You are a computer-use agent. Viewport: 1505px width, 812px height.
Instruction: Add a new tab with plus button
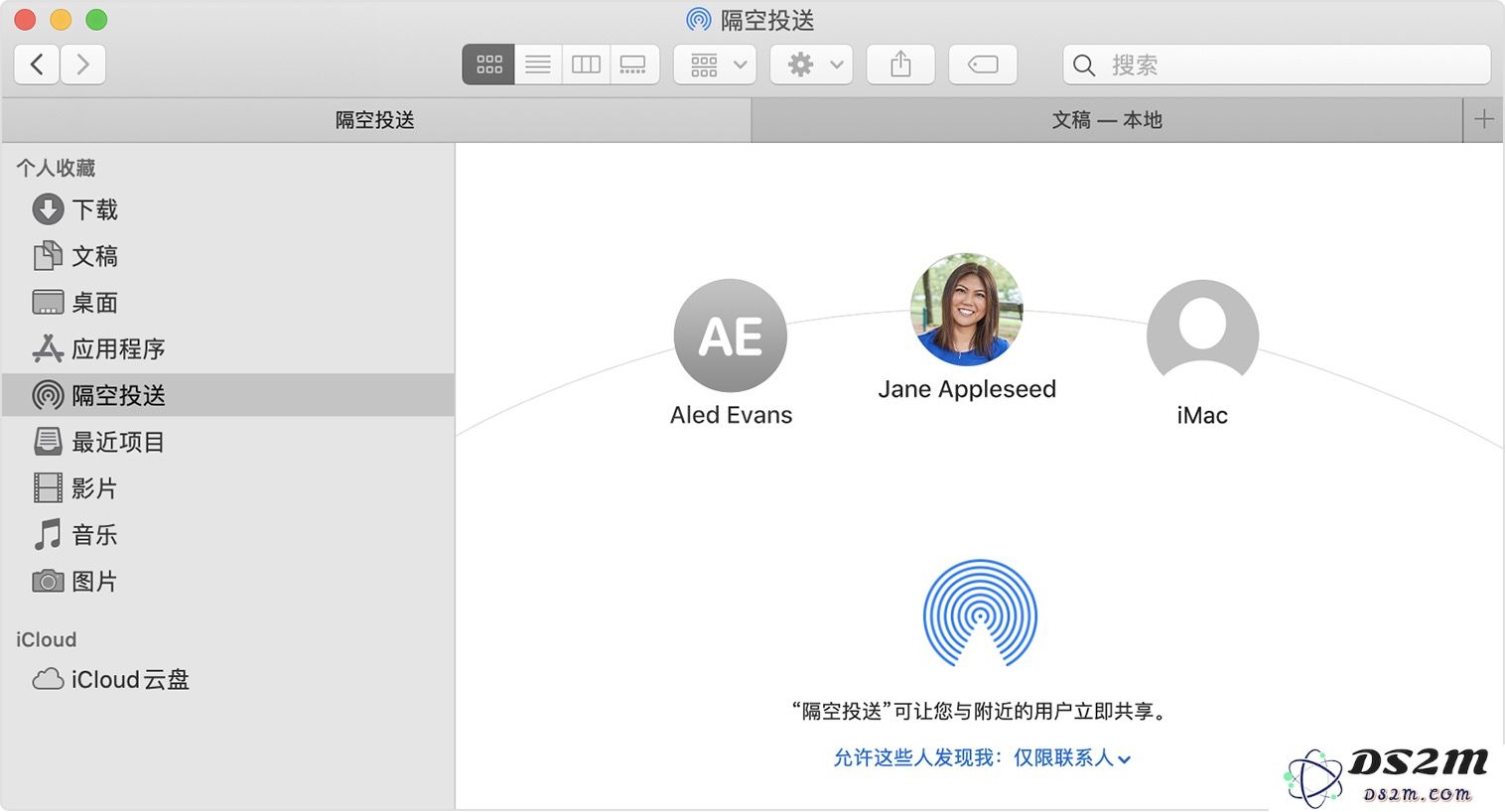pyautogui.click(x=1484, y=120)
